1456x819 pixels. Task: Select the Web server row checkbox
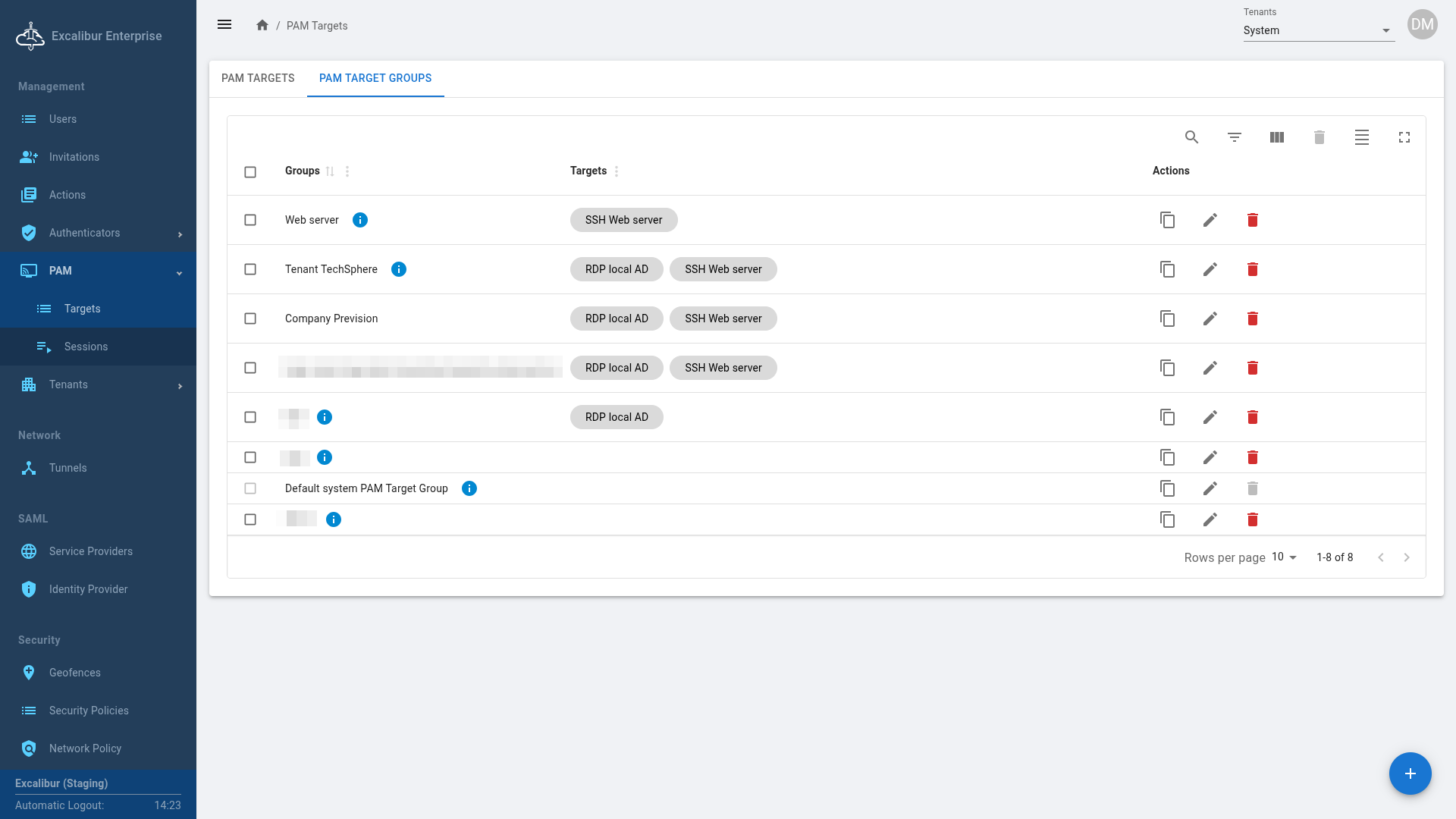(x=250, y=220)
